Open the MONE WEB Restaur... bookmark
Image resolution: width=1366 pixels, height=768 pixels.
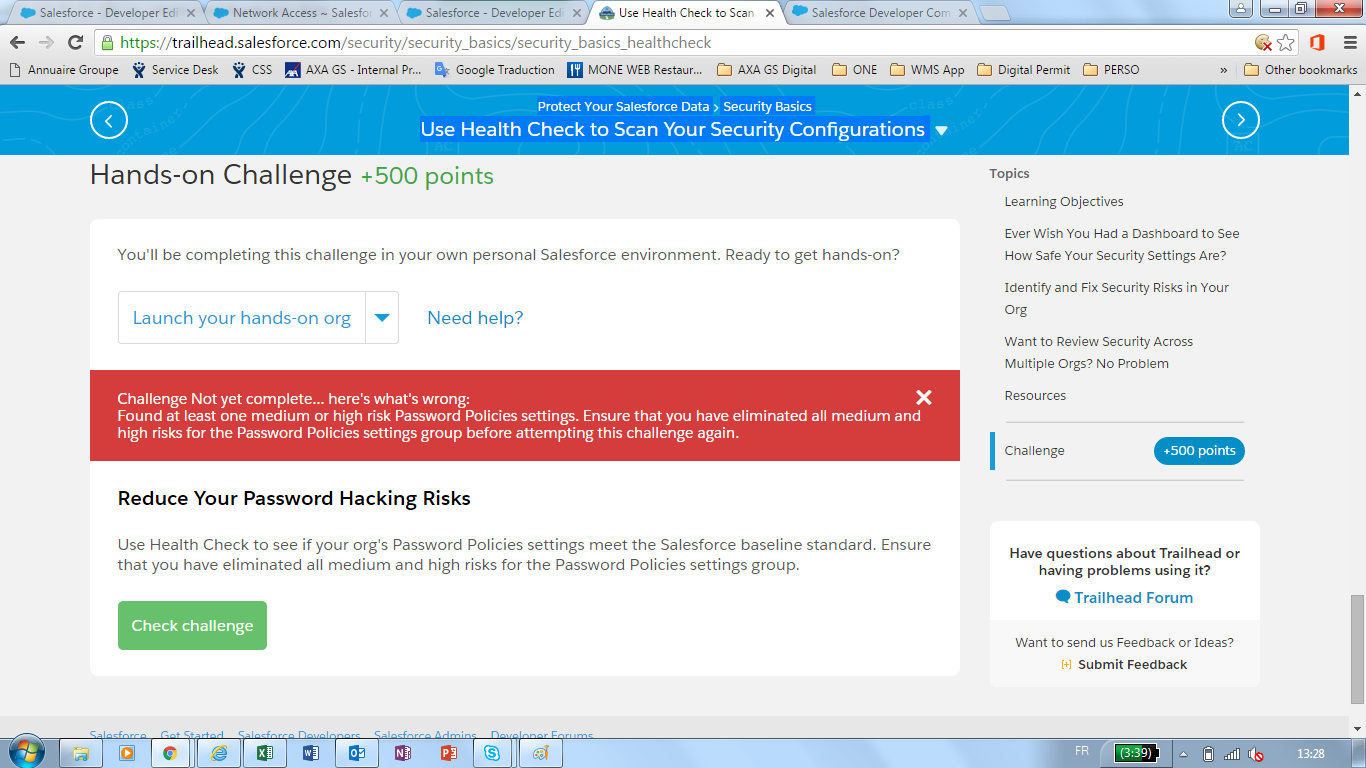(635, 70)
